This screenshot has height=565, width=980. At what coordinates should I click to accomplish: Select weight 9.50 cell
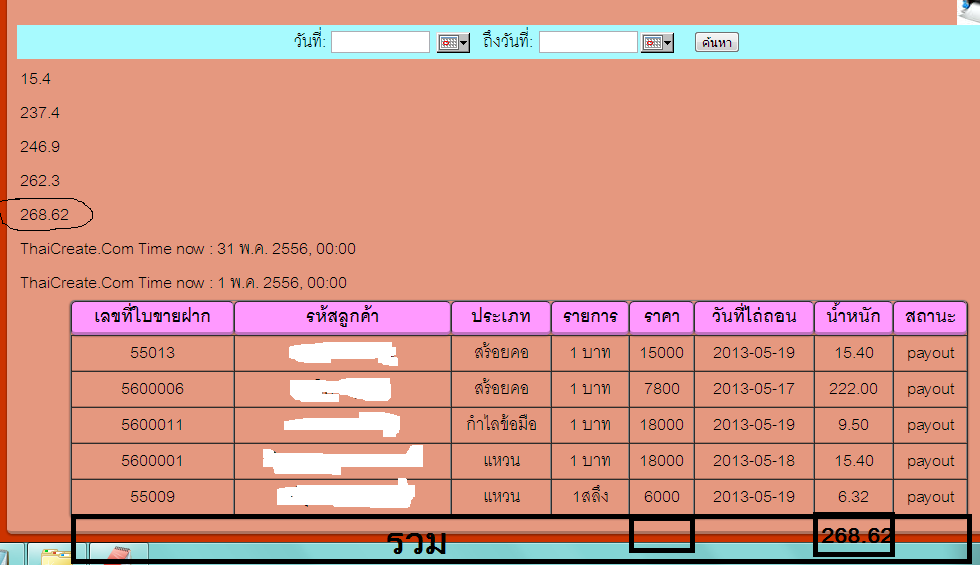[853, 425]
